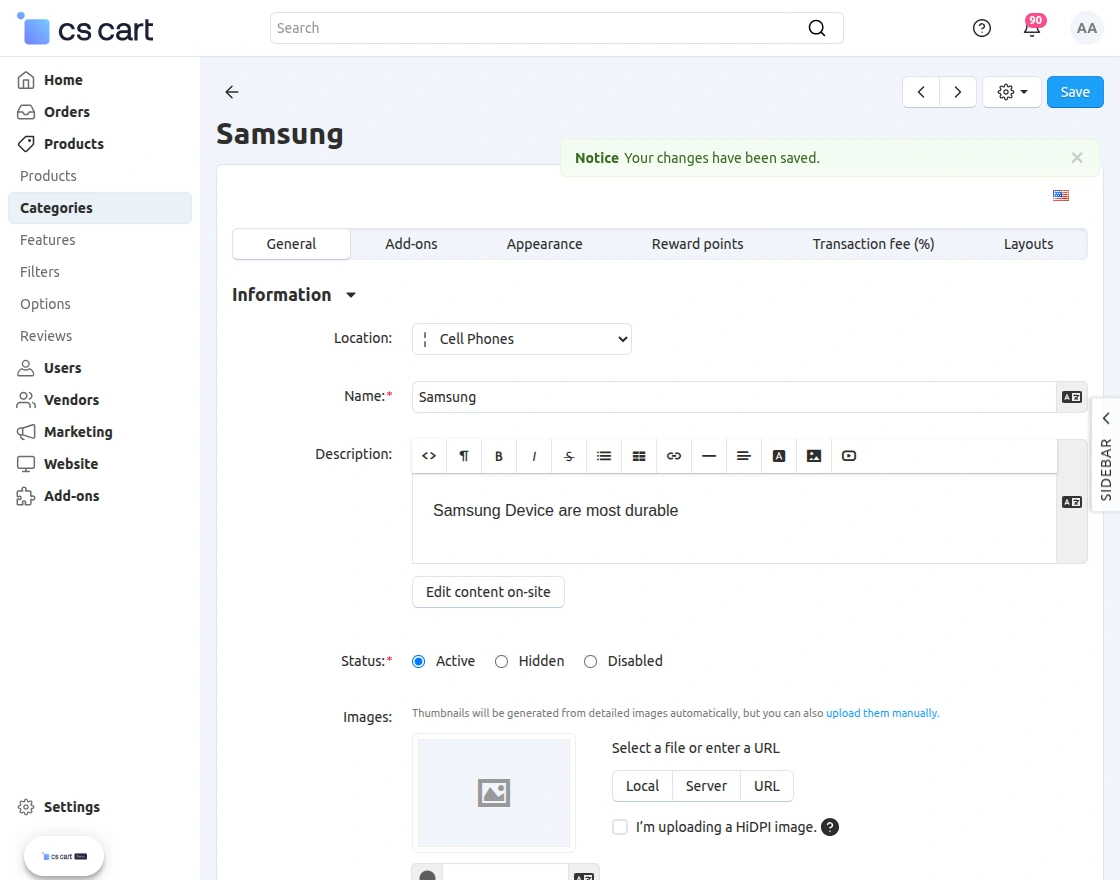Click the upload them manually link
Image resolution: width=1120 pixels, height=880 pixels.
tap(882, 713)
